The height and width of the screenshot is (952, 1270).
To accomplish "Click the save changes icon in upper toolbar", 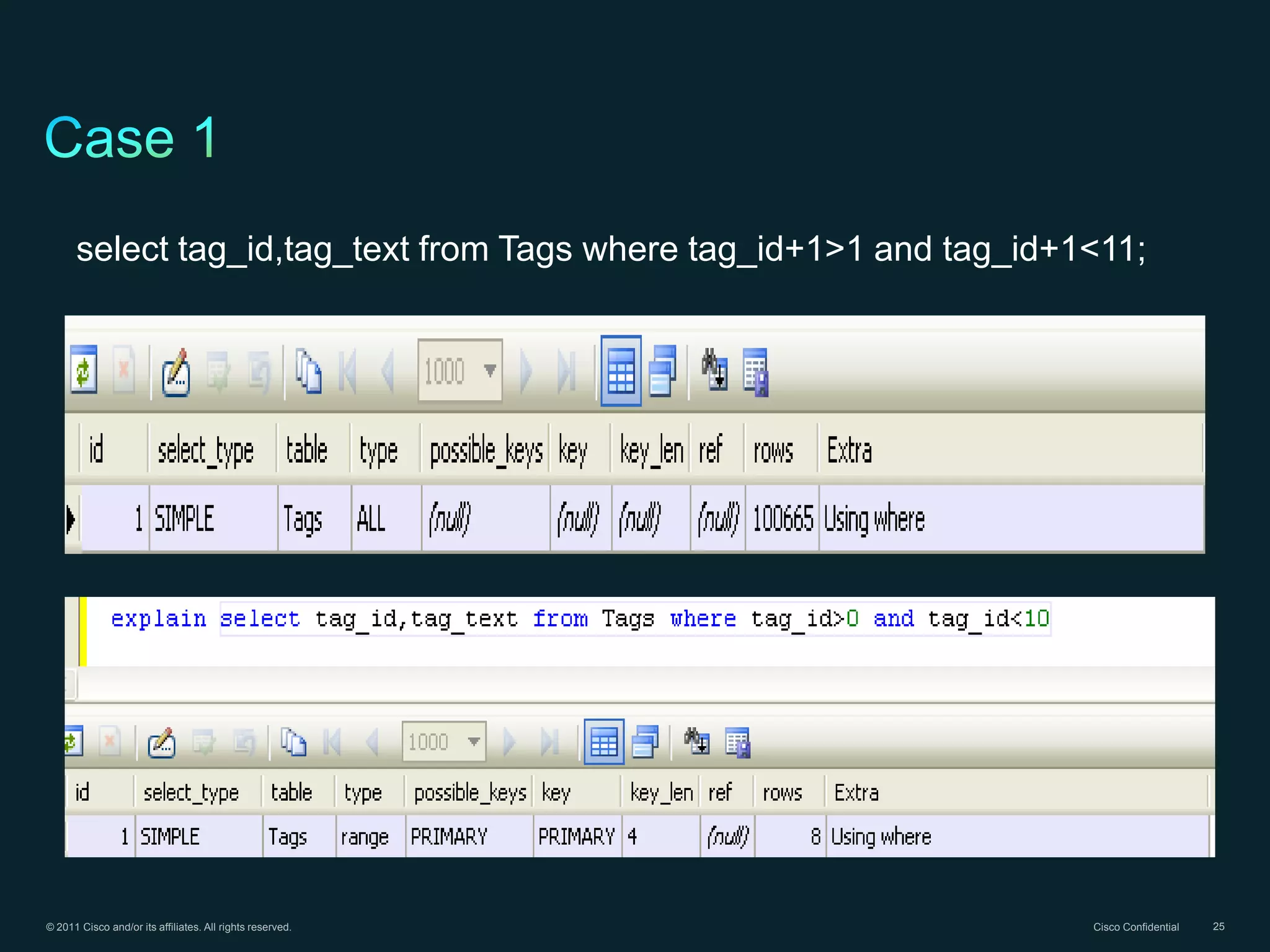I will [x=218, y=372].
